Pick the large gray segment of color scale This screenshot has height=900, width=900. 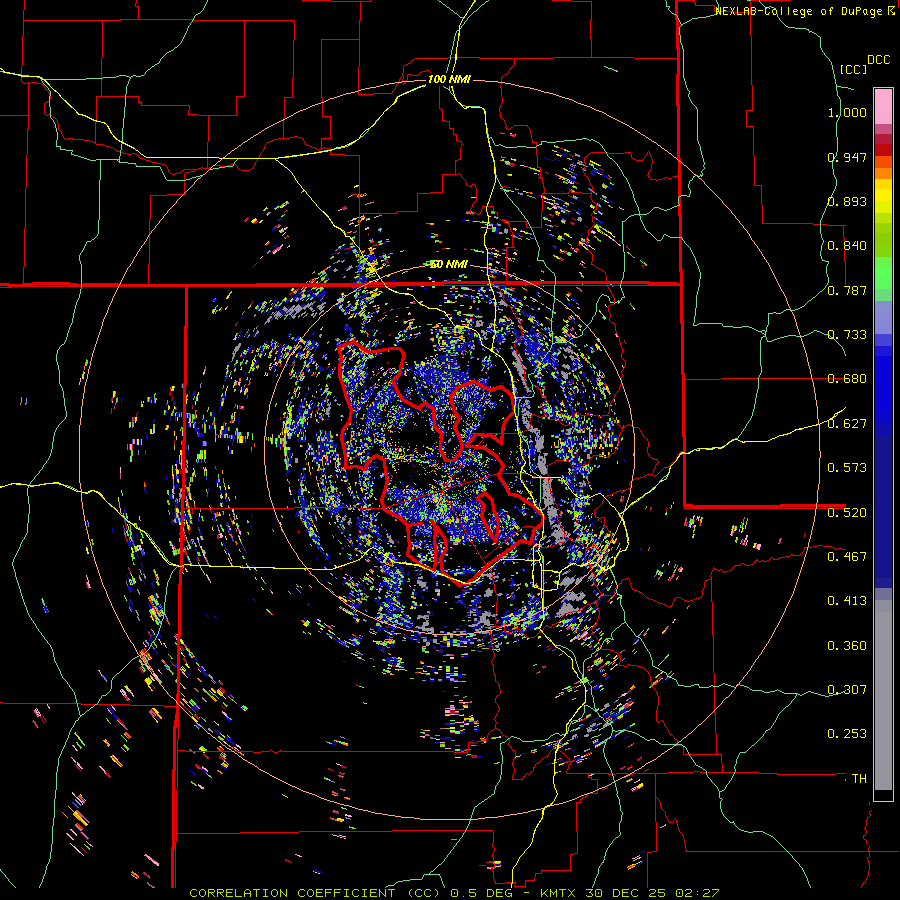pyautogui.click(x=883, y=695)
